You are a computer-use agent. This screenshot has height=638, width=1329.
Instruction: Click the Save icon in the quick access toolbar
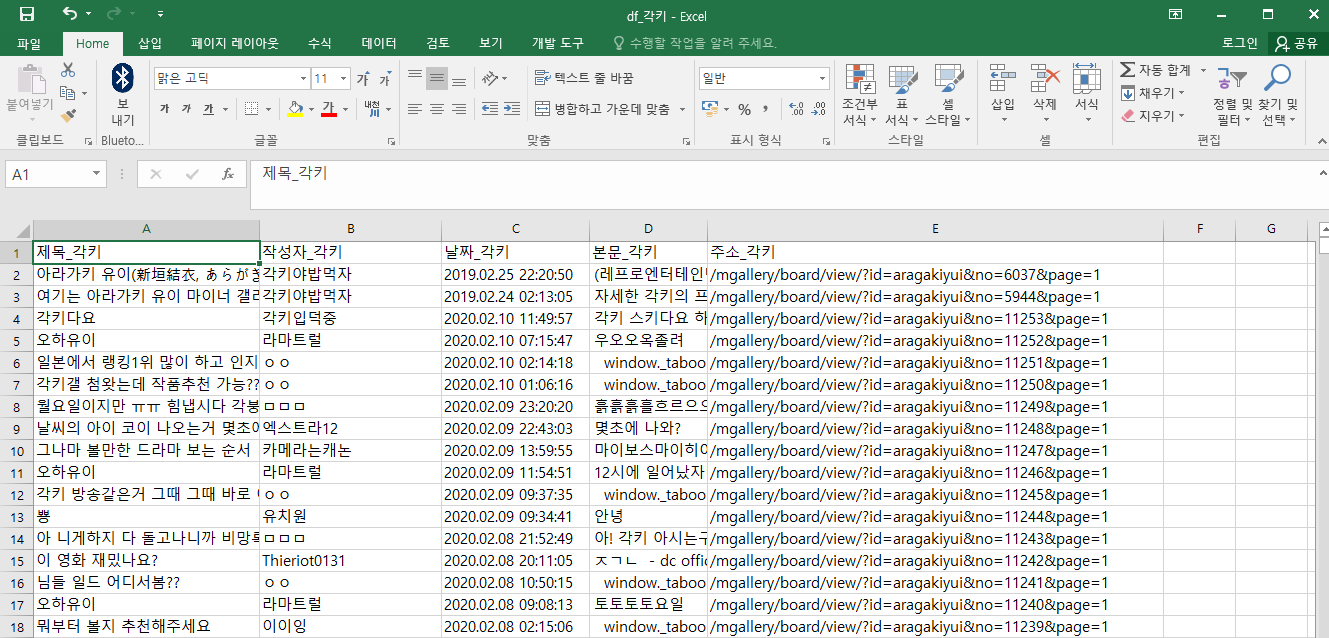tap(27, 14)
